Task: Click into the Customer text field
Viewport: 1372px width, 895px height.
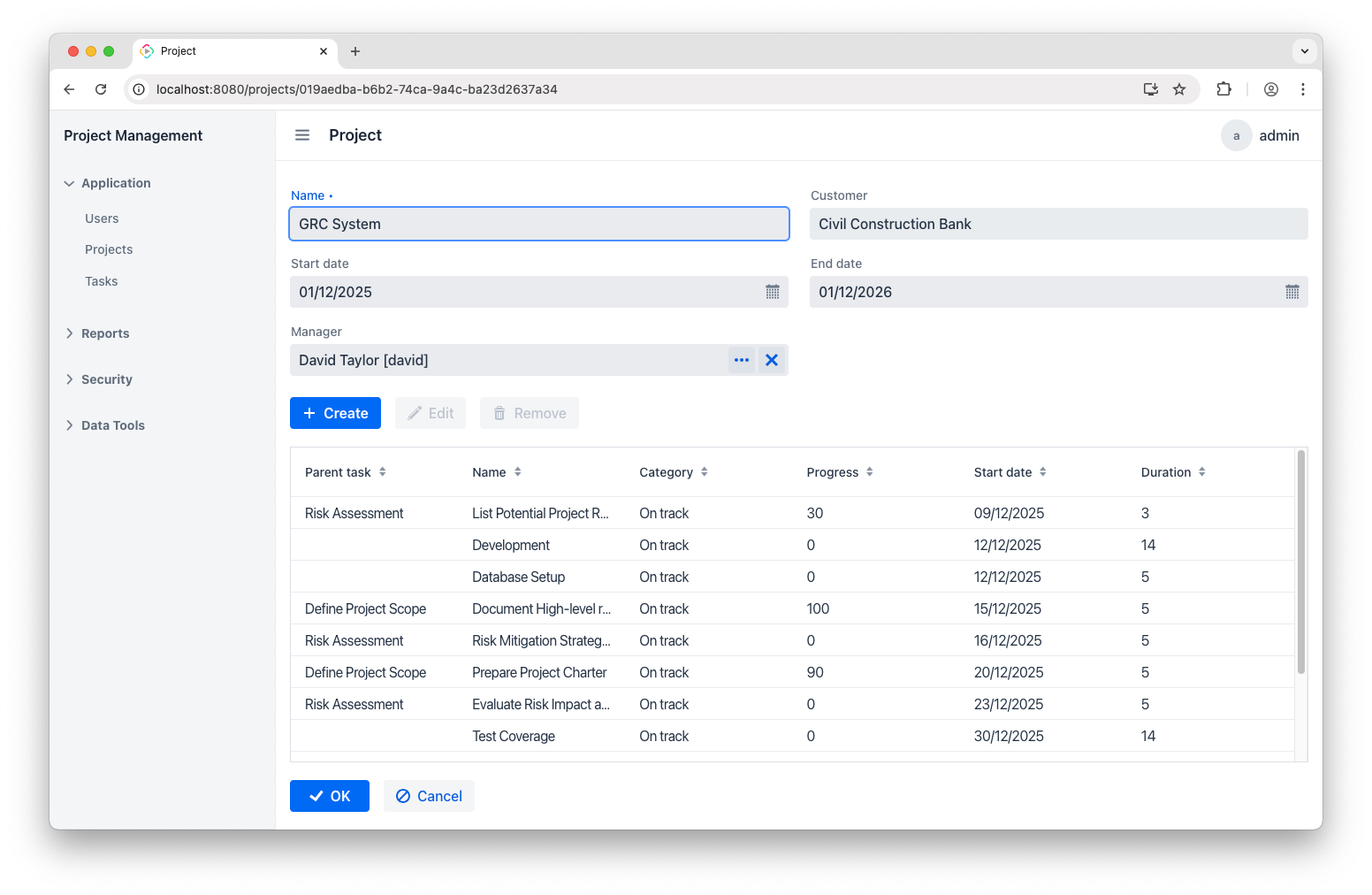Action: [x=1058, y=224]
